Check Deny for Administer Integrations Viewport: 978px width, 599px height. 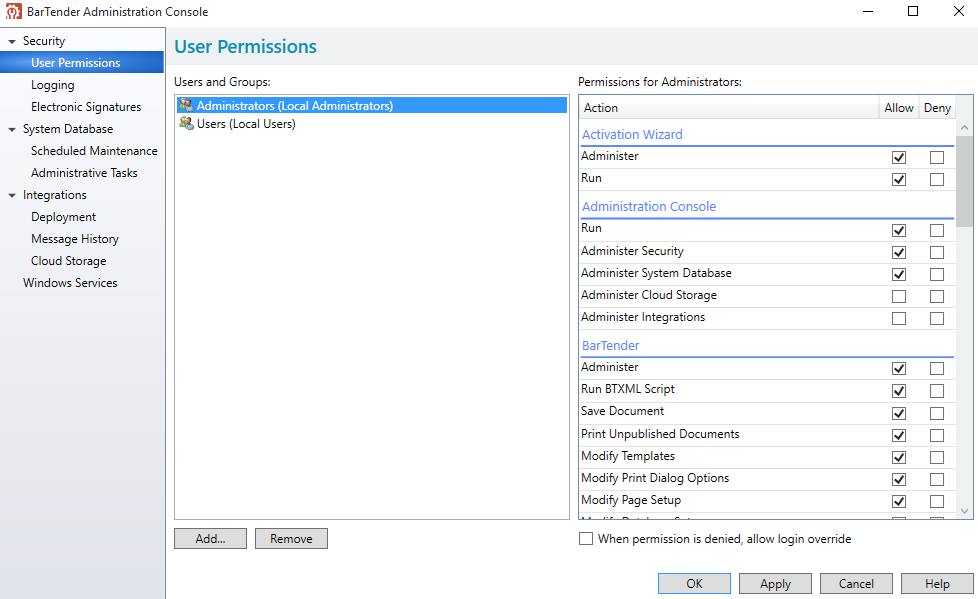937,318
